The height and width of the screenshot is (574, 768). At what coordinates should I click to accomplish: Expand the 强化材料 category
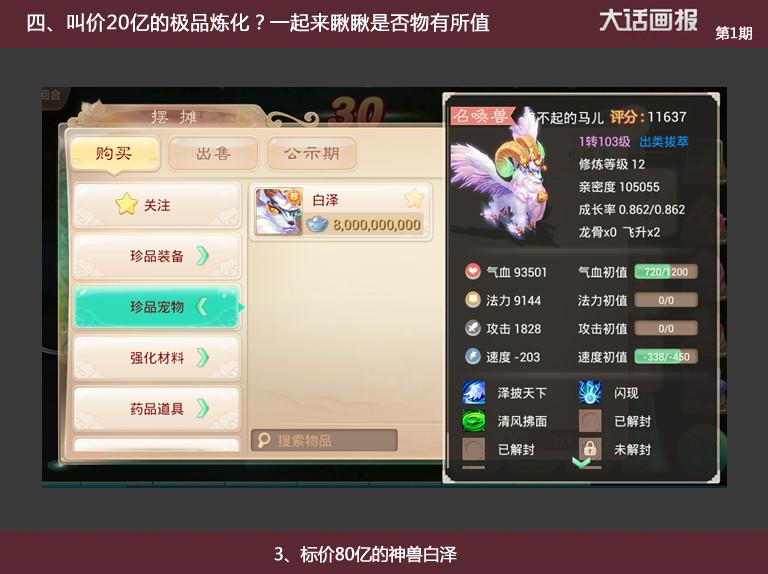157,358
